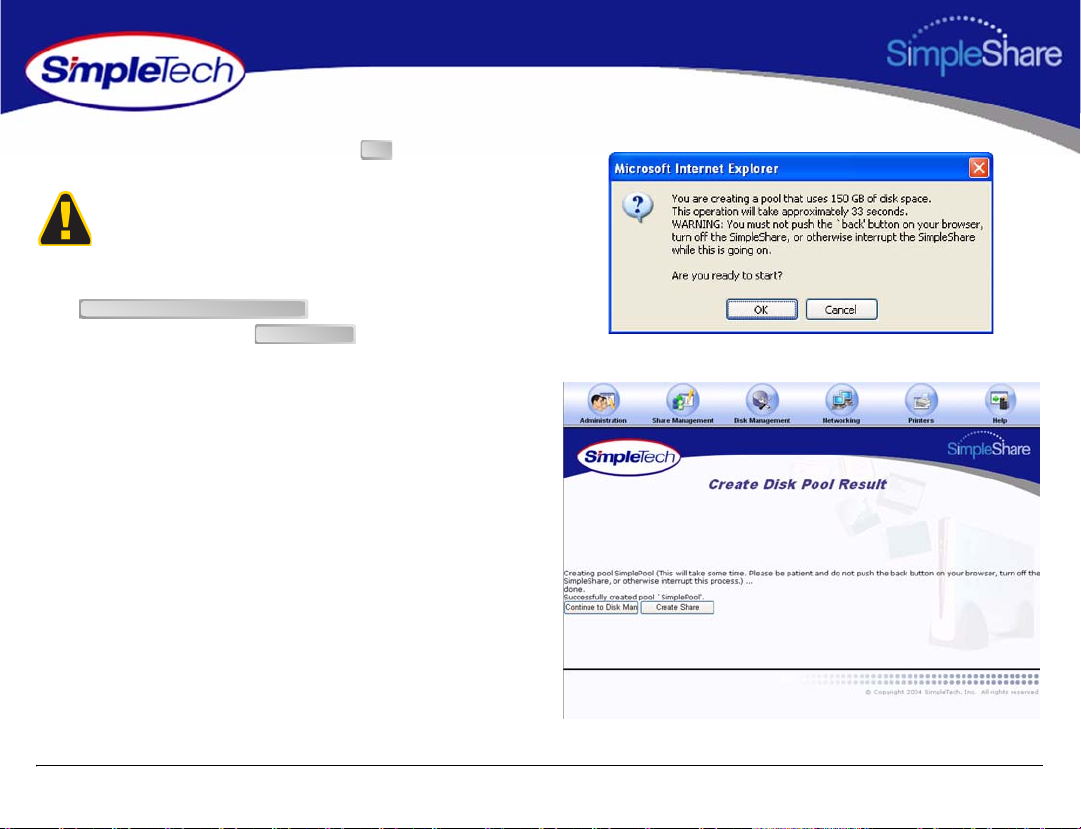Click the Create Disk Pool Result heading
Image resolution: width=1081 pixels, height=829 pixels.
pyautogui.click(x=797, y=484)
